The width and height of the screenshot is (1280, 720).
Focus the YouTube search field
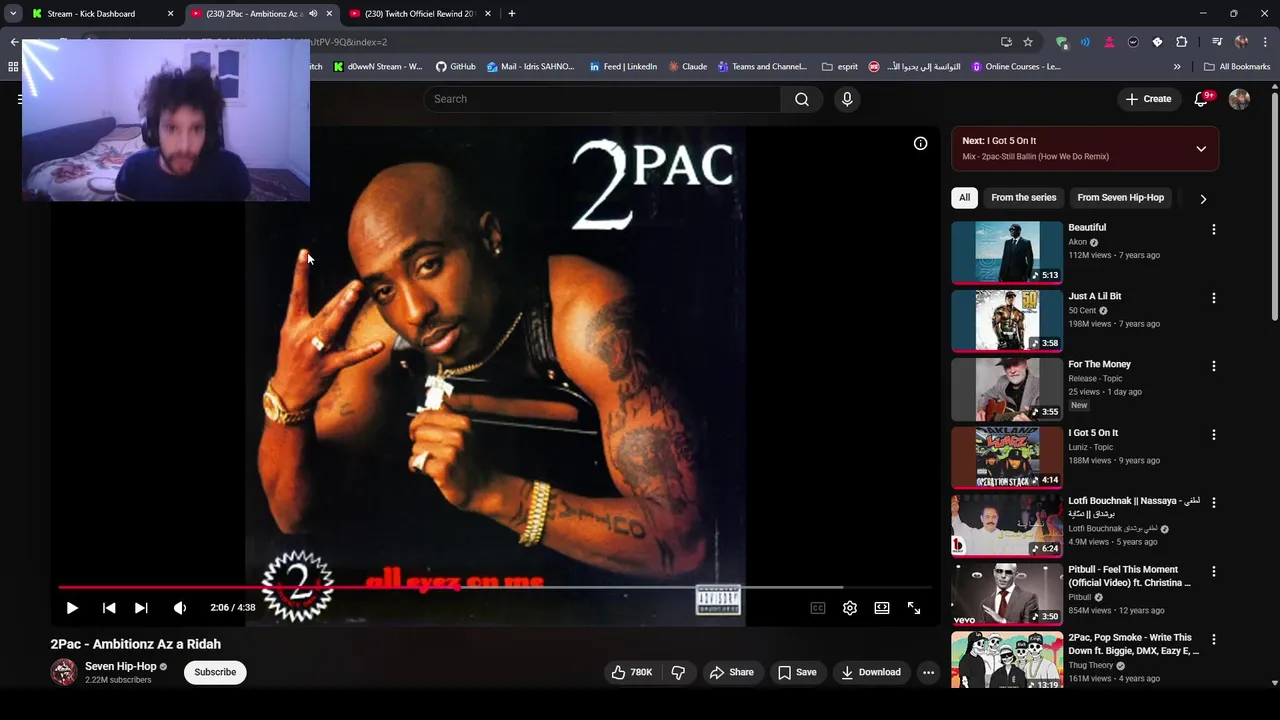pos(602,99)
